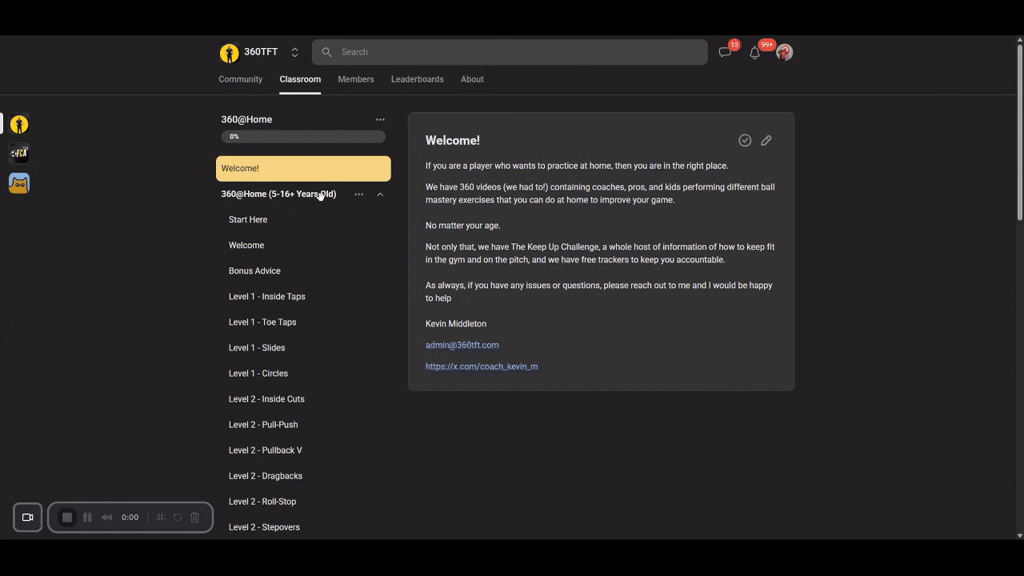Screen dimensions: 1024x576
Task: Collapse the 360@Home (5-16+ Years Old) section
Action: coord(380,194)
